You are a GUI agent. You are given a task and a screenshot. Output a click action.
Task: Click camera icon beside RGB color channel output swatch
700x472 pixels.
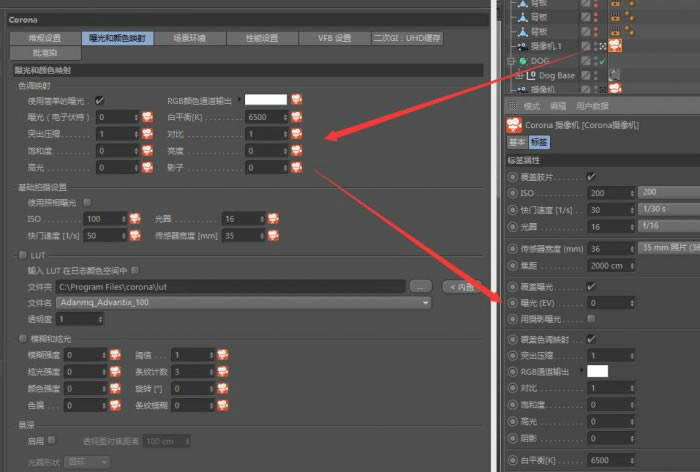click(x=297, y=100)
